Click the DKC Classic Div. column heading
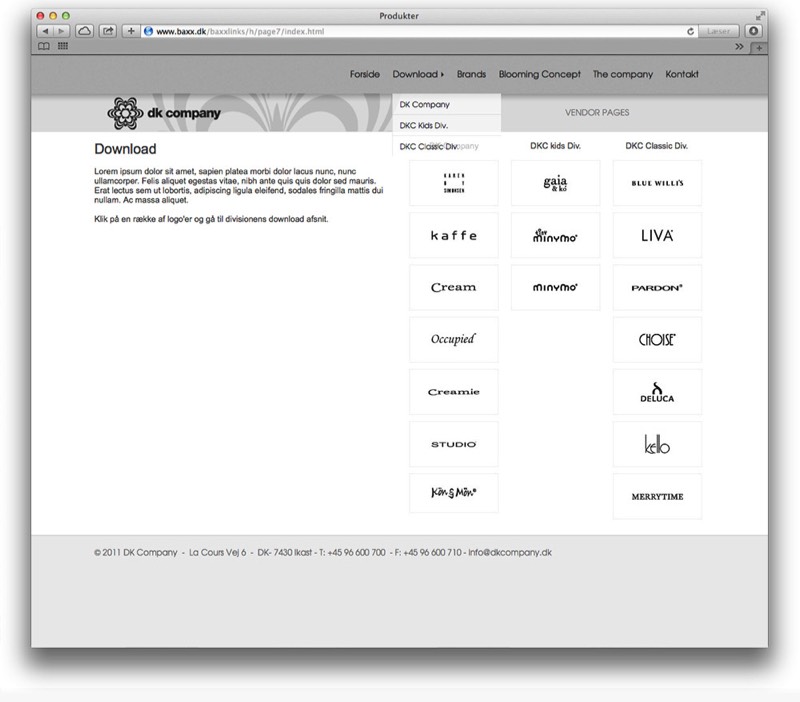Screen dimensions: 800x702 point(657,146)
